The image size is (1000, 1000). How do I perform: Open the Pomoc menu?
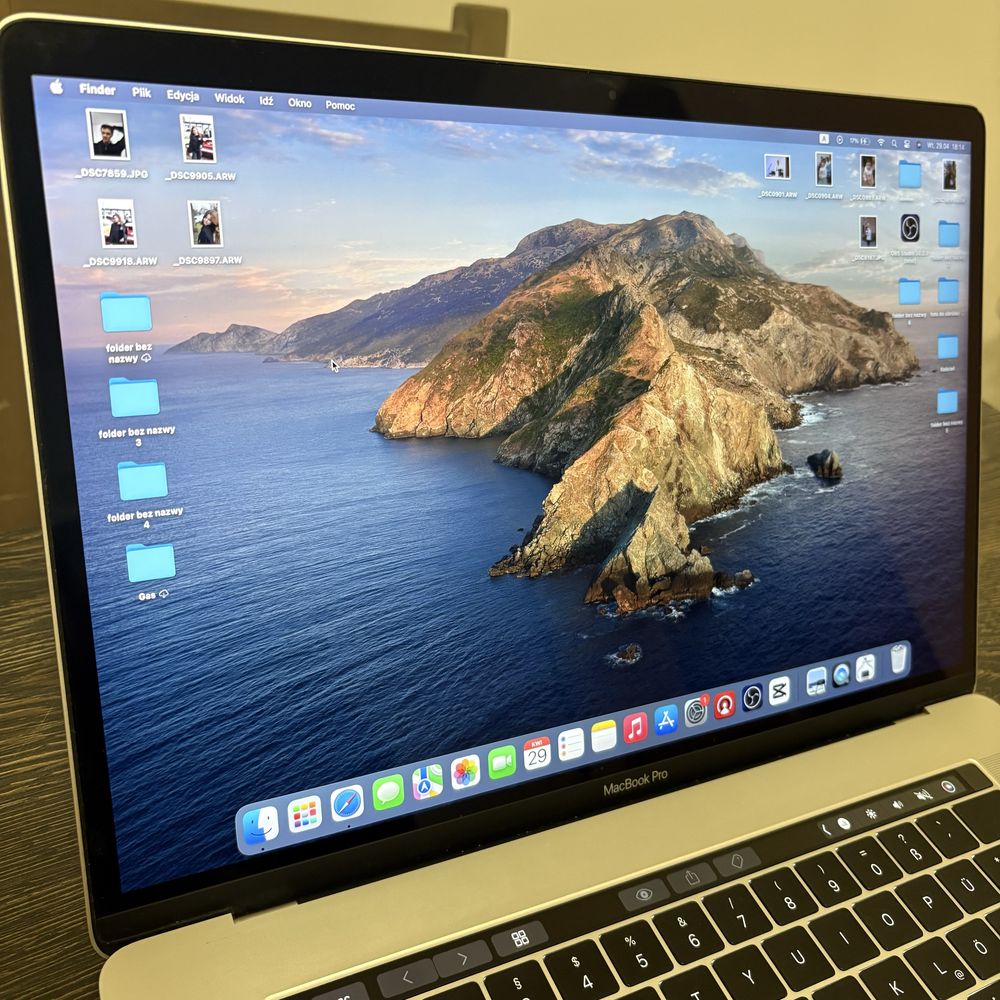[340, 105]
